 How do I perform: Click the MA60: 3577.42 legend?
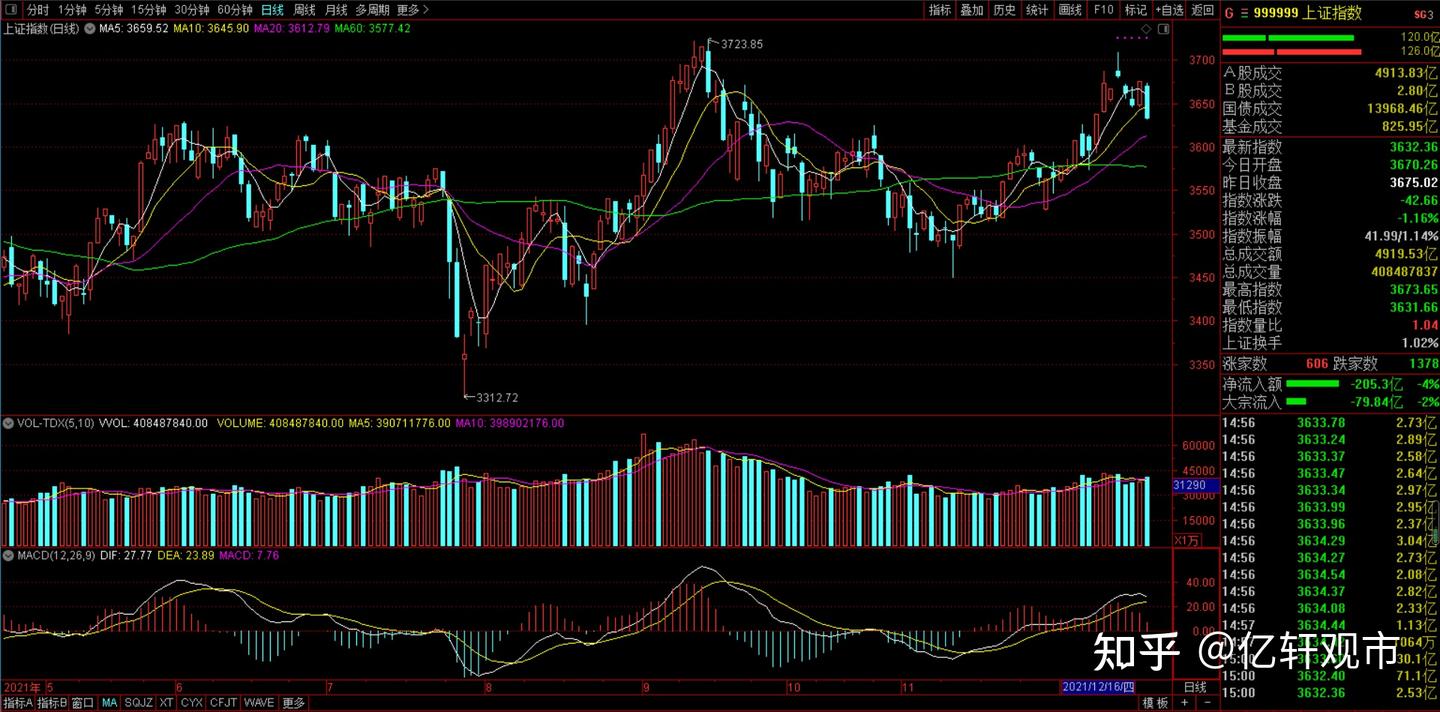click(372, 29)
